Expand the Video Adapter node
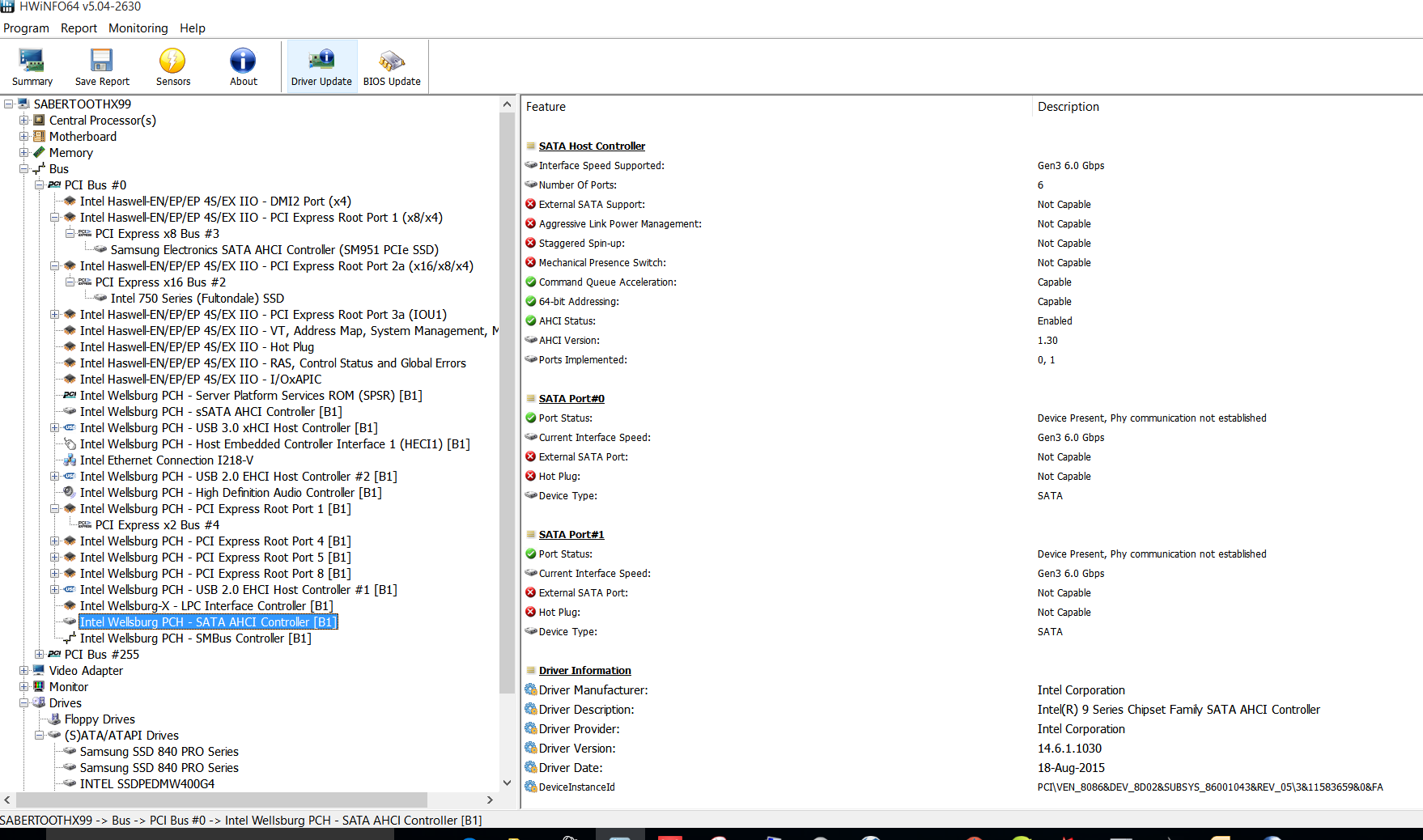This screenshot has width=1423, height=840. coord(23,670)
